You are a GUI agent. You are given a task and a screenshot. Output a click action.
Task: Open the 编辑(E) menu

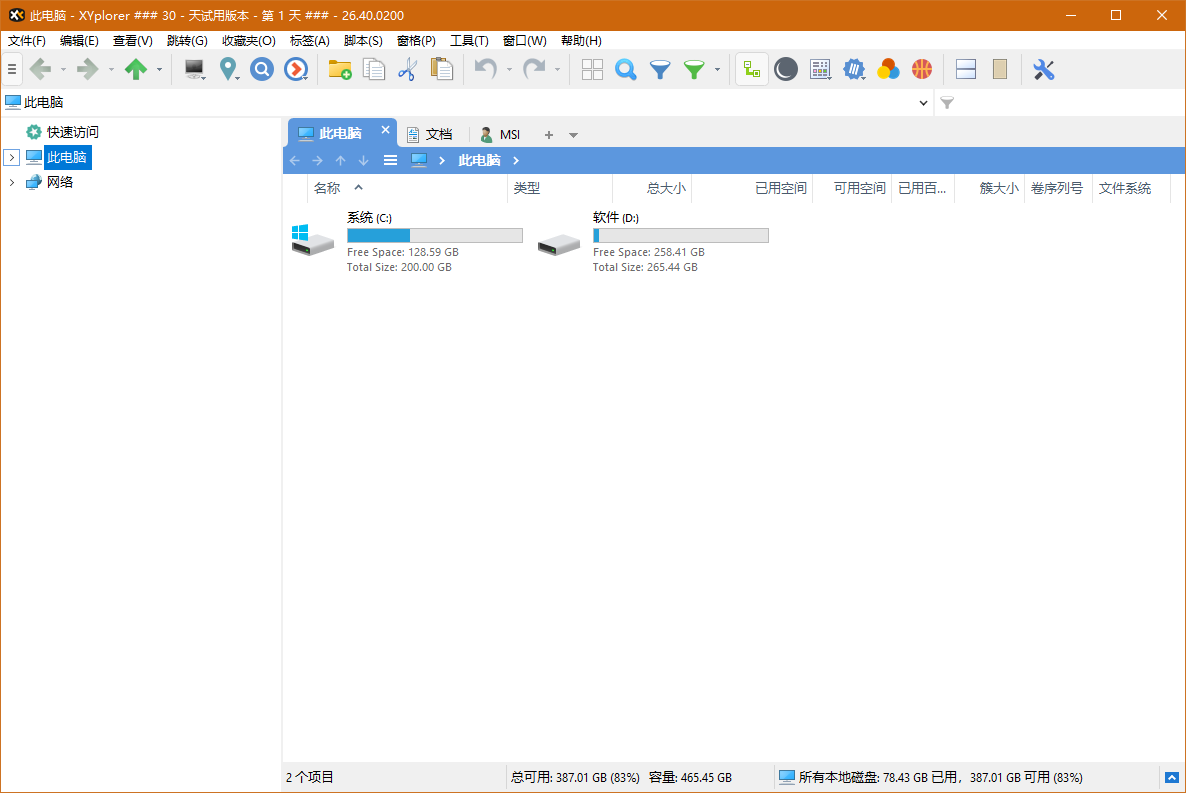[x=79, y=41]
